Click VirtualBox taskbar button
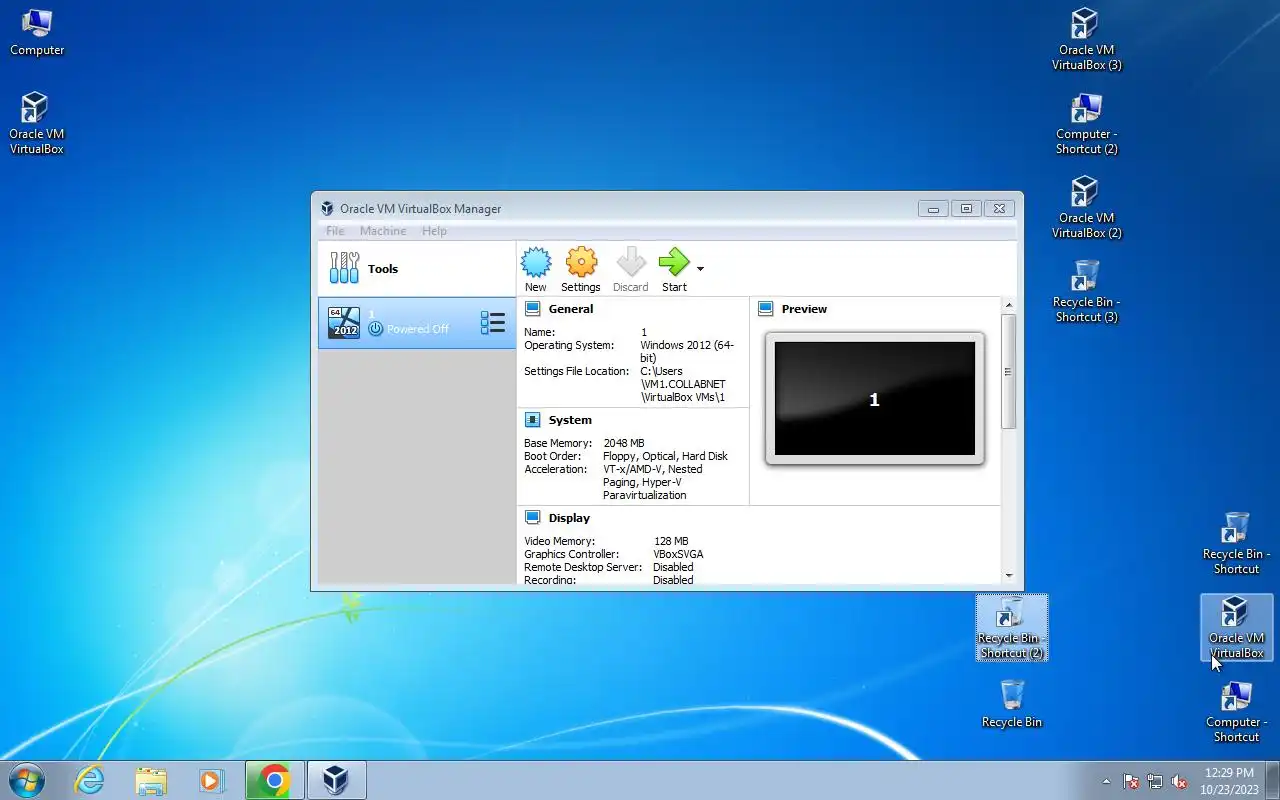This screenshot has width=1280, height=800. [x=336, y=780]
